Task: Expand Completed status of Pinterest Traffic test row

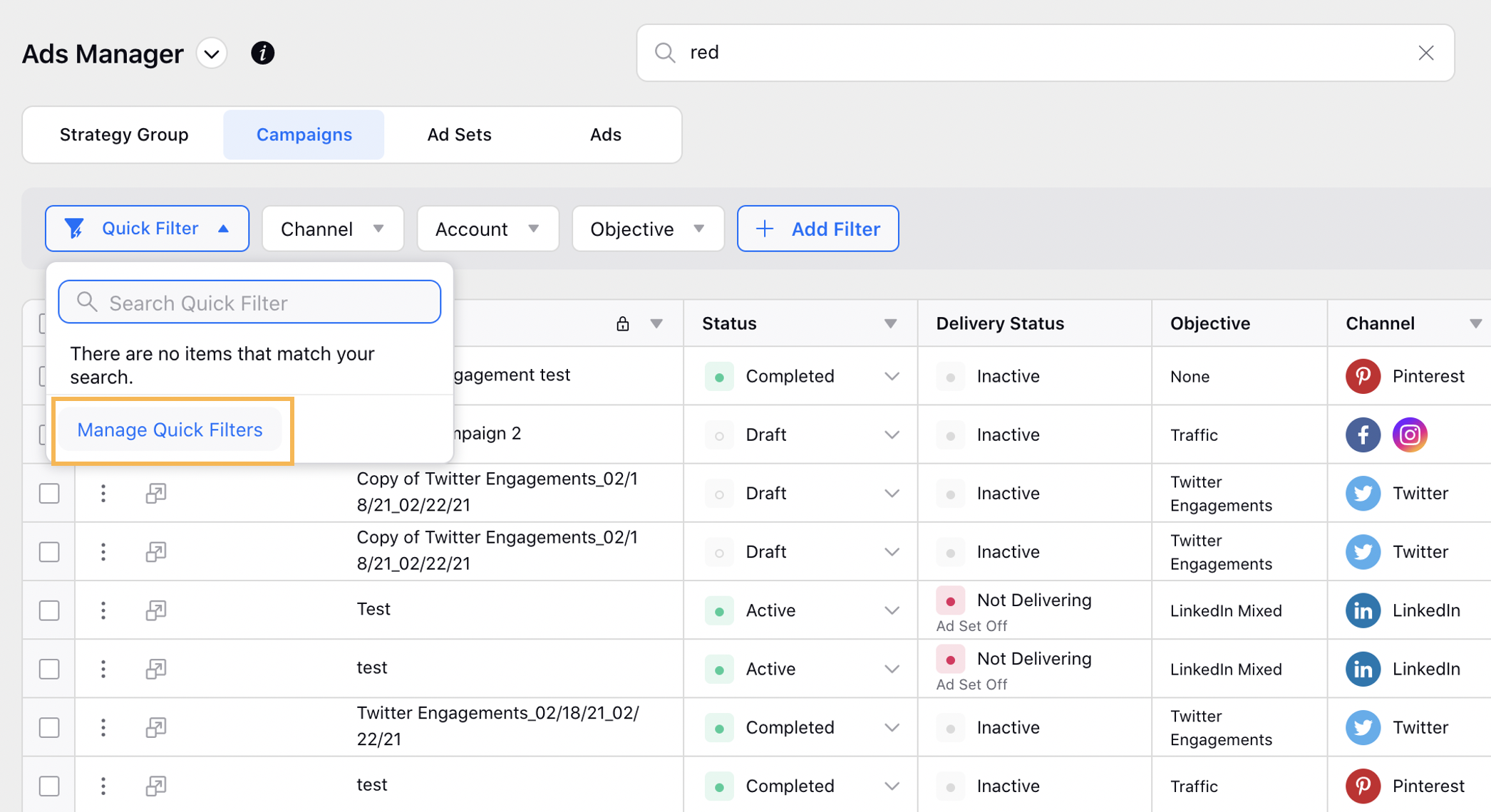Action: (892, 786)
